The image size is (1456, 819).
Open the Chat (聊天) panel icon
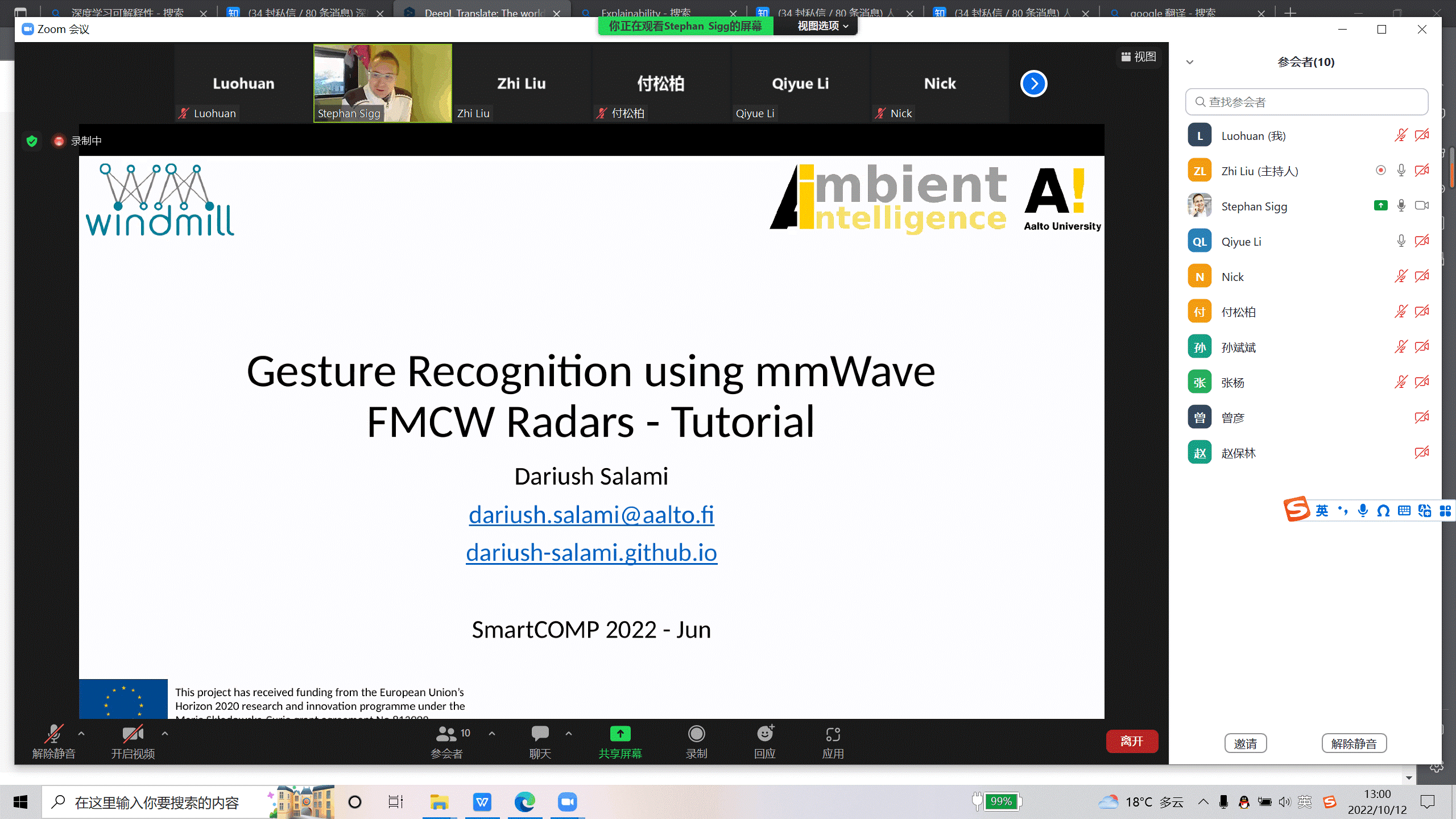point(540,734)
